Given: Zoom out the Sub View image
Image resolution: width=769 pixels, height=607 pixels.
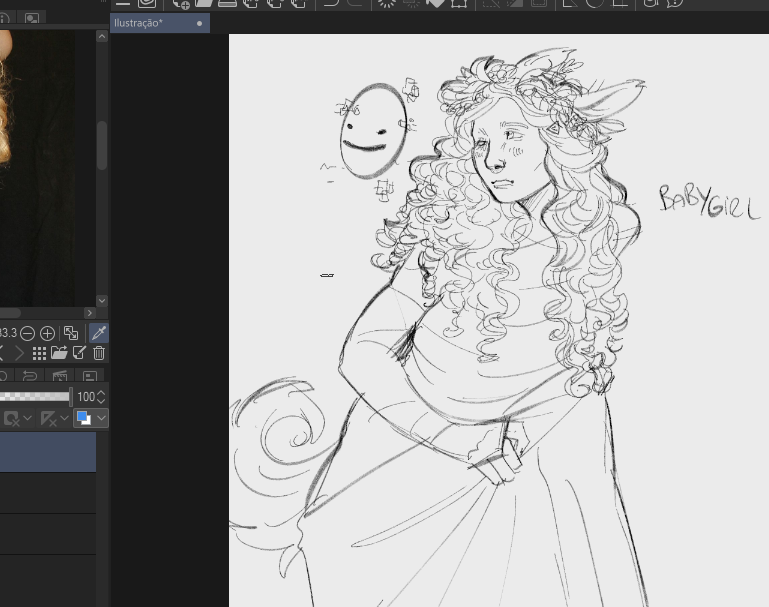Looking at the screenshot, I should 27,334.
